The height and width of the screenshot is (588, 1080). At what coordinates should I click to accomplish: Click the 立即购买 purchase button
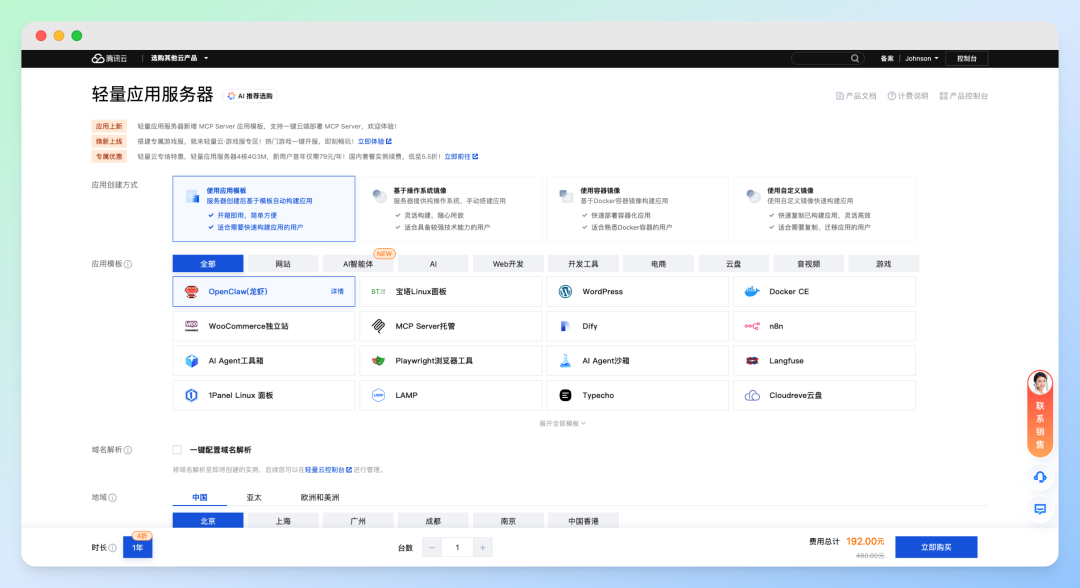pos(935,547)
